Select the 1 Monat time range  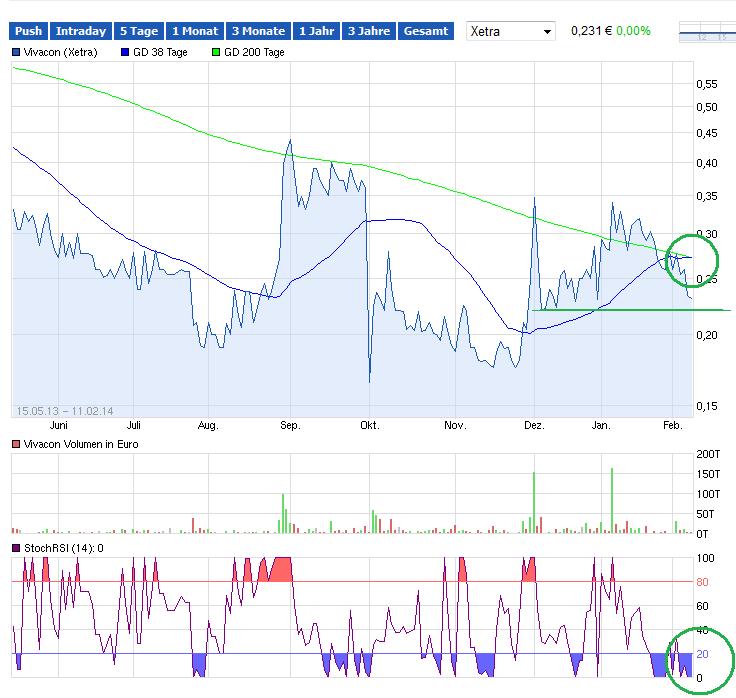(195, 31)
